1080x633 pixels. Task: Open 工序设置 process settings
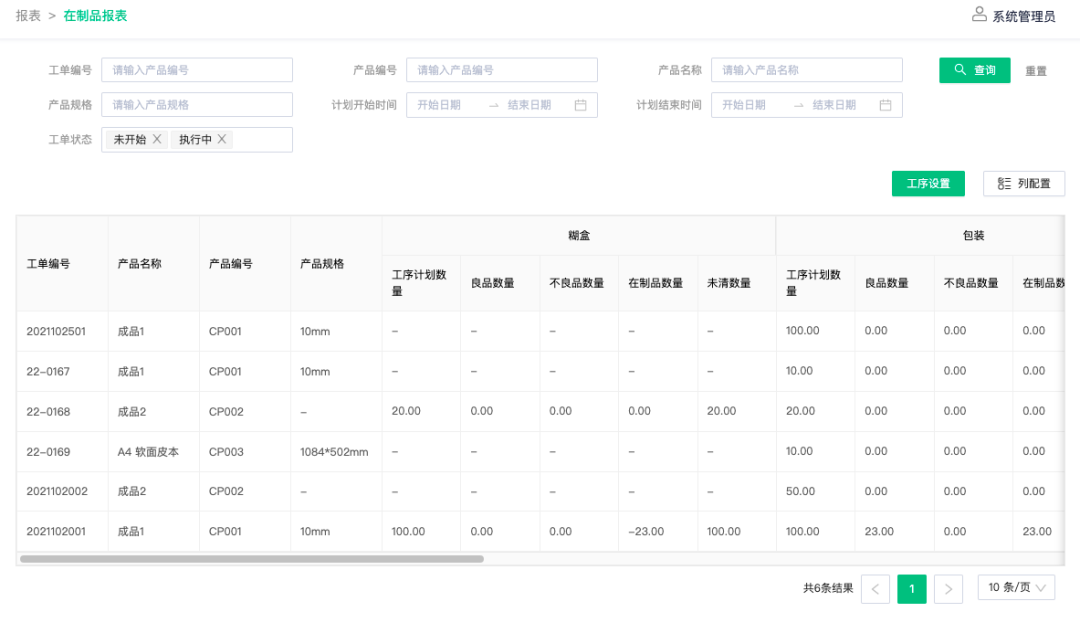coord(928,184)
